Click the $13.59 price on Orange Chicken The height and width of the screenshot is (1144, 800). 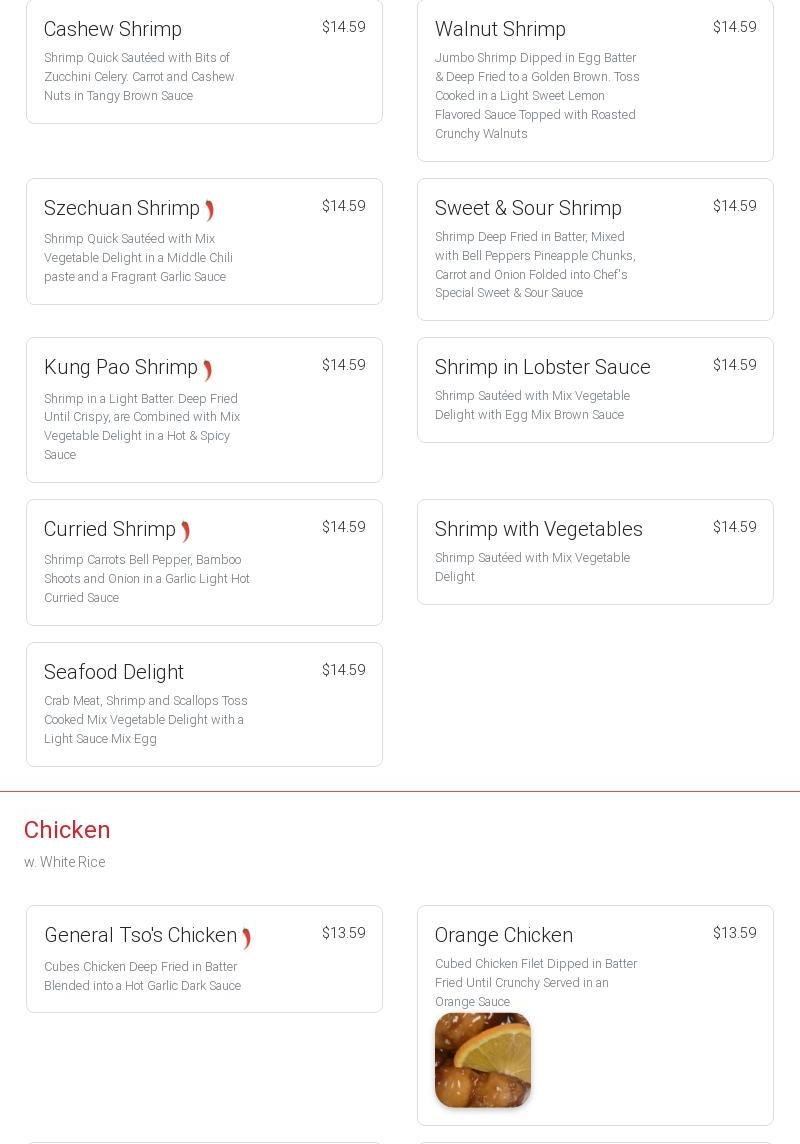coord(734,933)
